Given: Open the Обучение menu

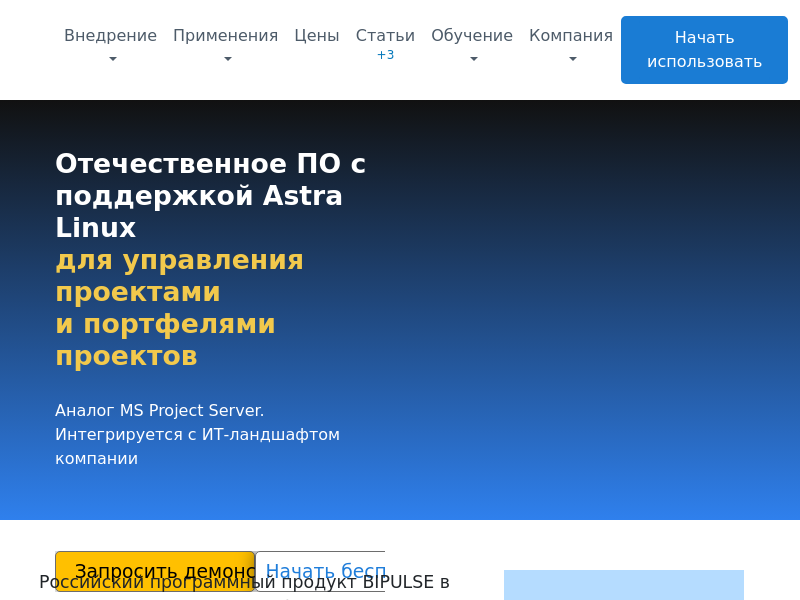Looking at the screenshot, I should pos(471,36).
